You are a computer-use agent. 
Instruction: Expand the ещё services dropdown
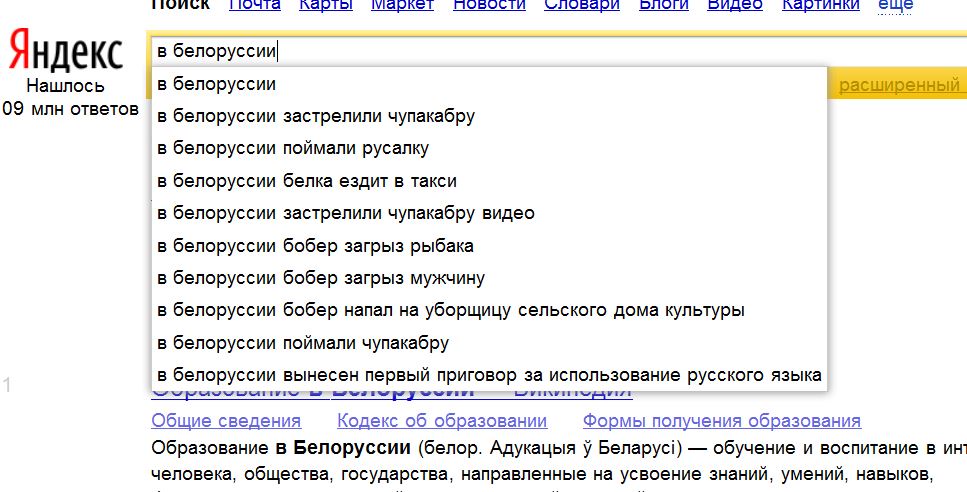[x=895, y=5]
